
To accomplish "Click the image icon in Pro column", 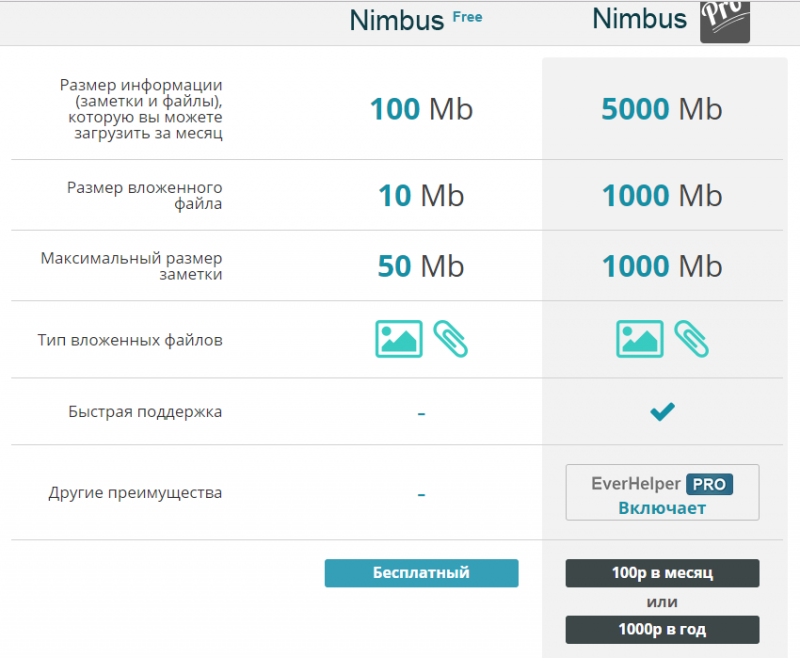I will 640,339.
